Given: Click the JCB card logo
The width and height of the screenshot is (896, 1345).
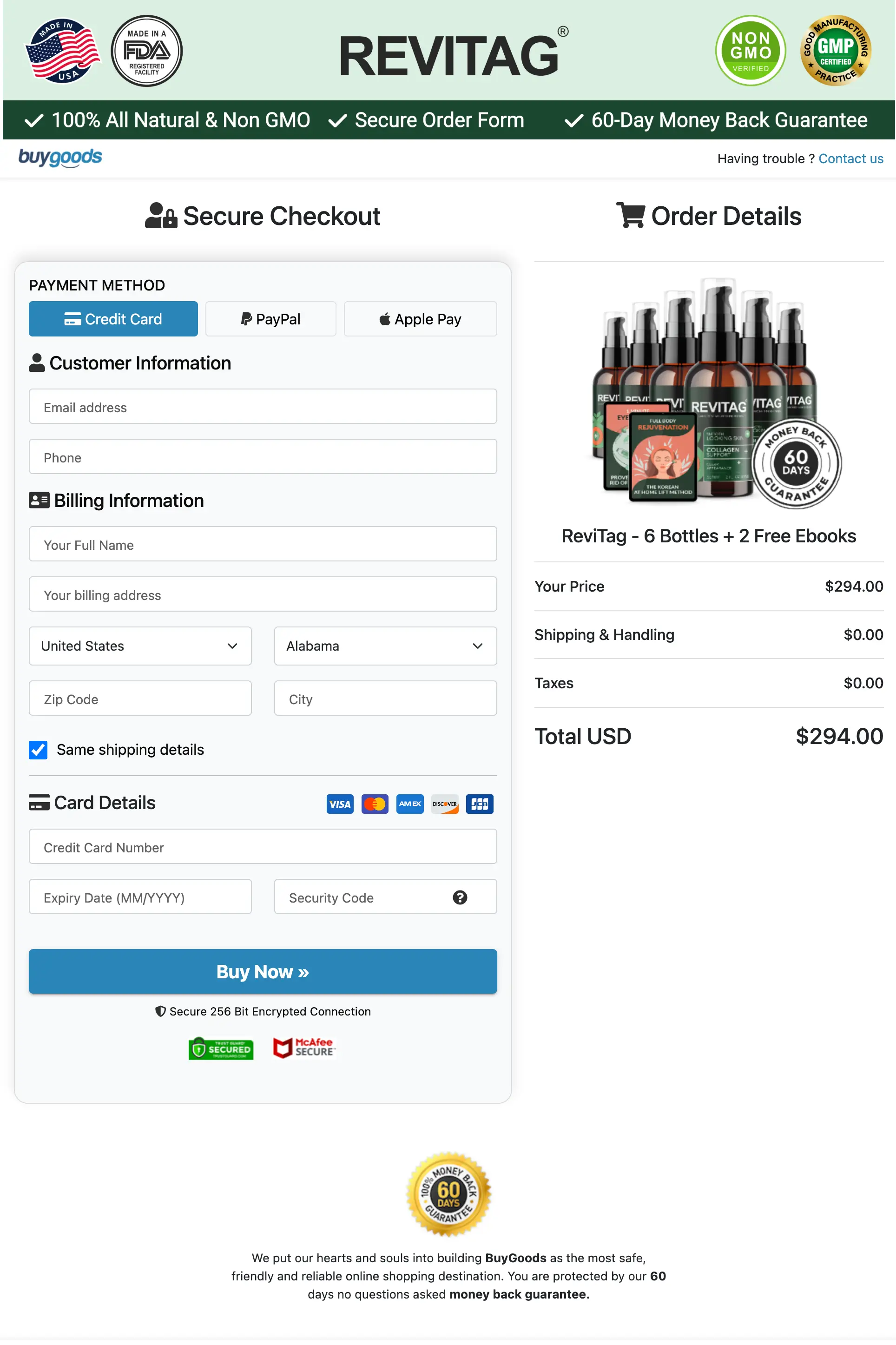Looking at the screenshot, I should (x=480, y=804).
